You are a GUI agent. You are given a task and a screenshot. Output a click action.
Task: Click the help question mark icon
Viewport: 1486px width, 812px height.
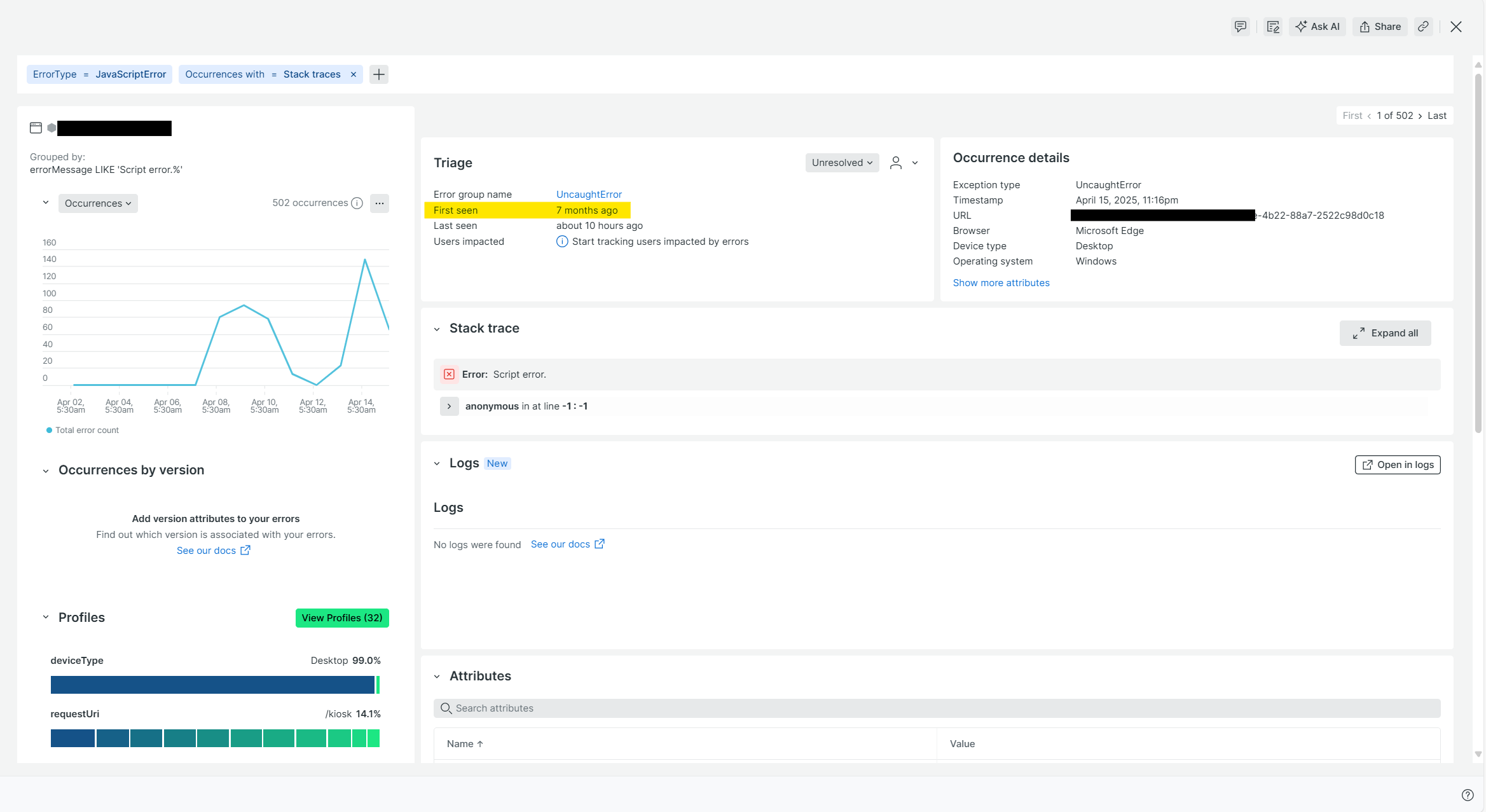tap(1468, 795)
